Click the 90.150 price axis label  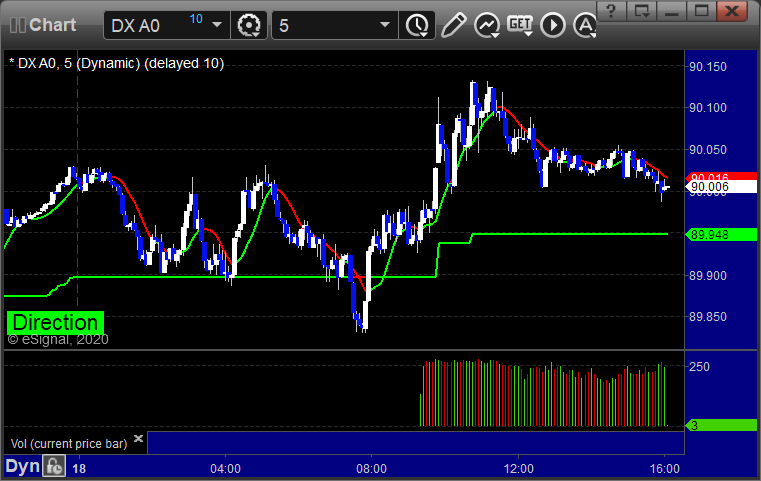708,67
